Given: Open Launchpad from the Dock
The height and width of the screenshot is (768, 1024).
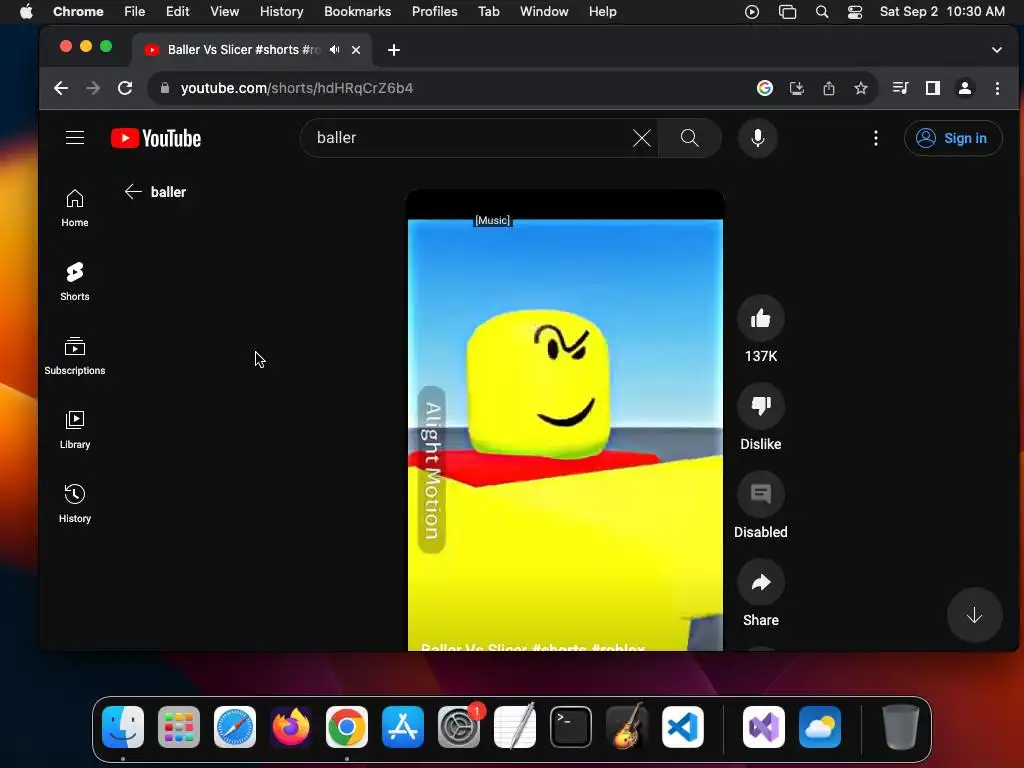Looking at the screenshot, I should (x=179, y=727).
